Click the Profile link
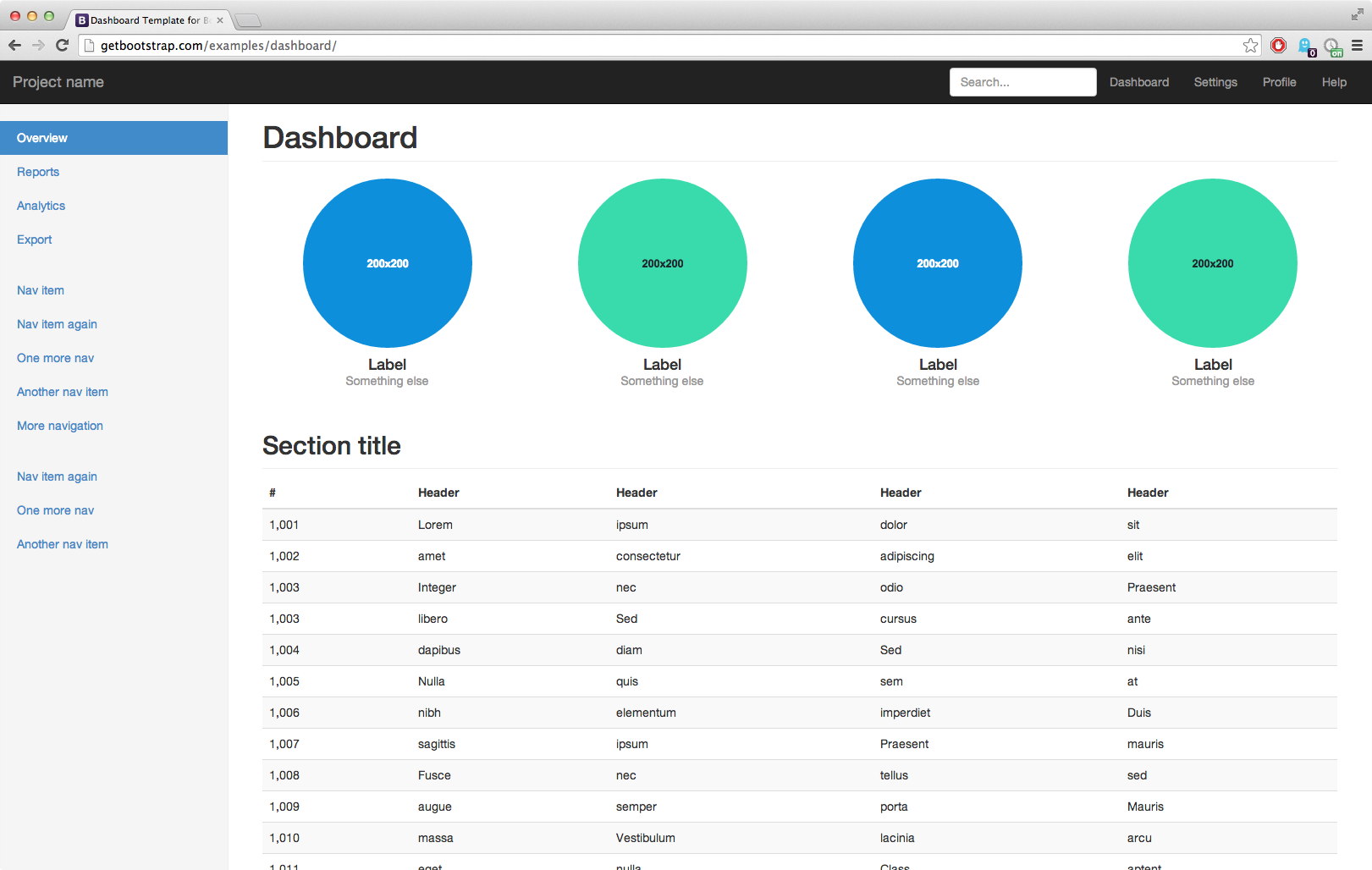 click(x=1279, y=81)
